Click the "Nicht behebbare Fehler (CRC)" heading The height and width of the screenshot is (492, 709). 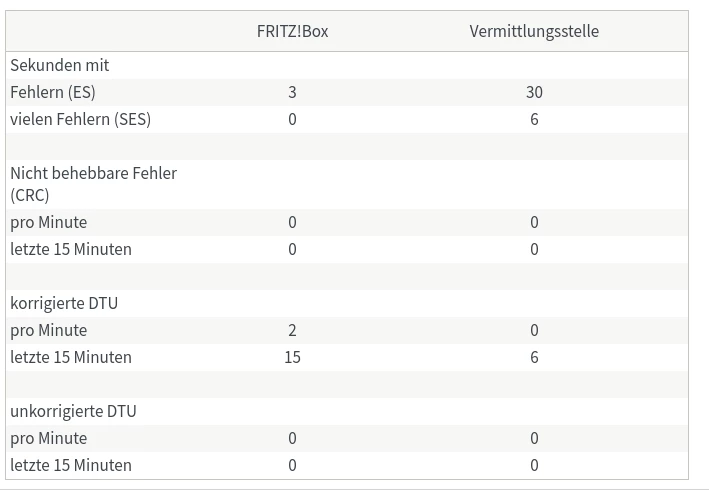(93, 183)
